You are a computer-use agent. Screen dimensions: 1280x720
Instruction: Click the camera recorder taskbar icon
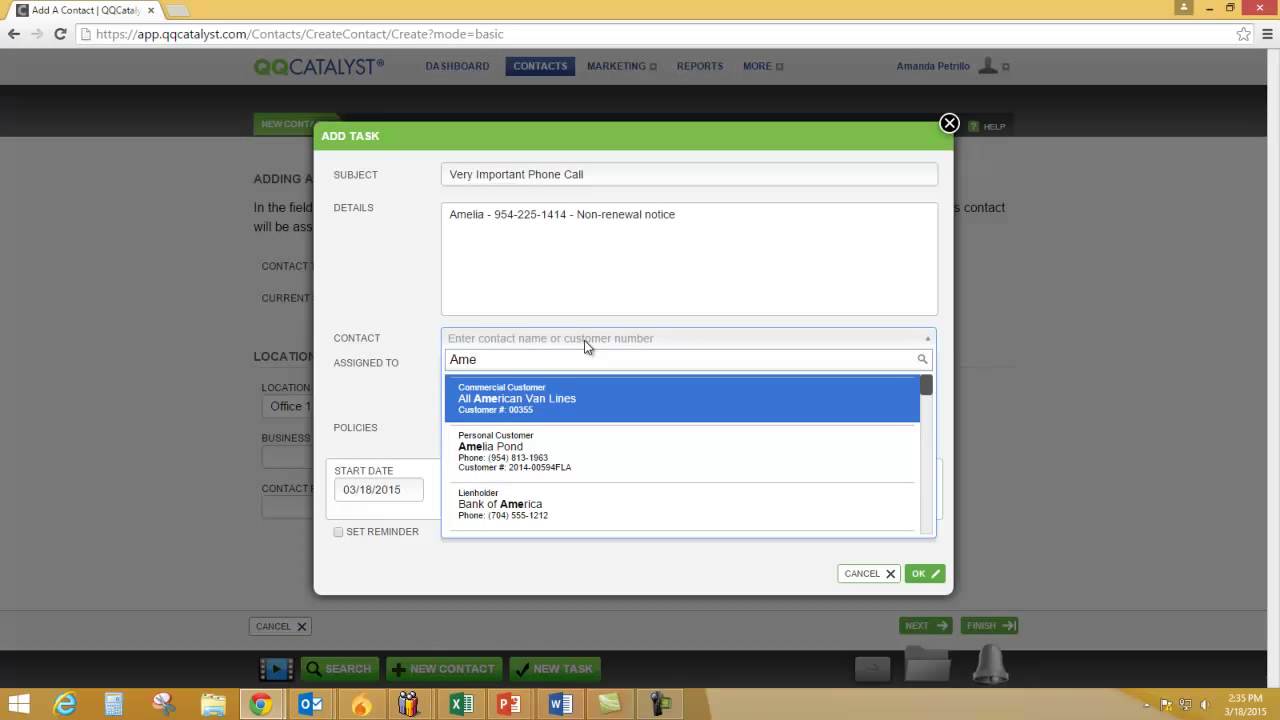point(659,704)
